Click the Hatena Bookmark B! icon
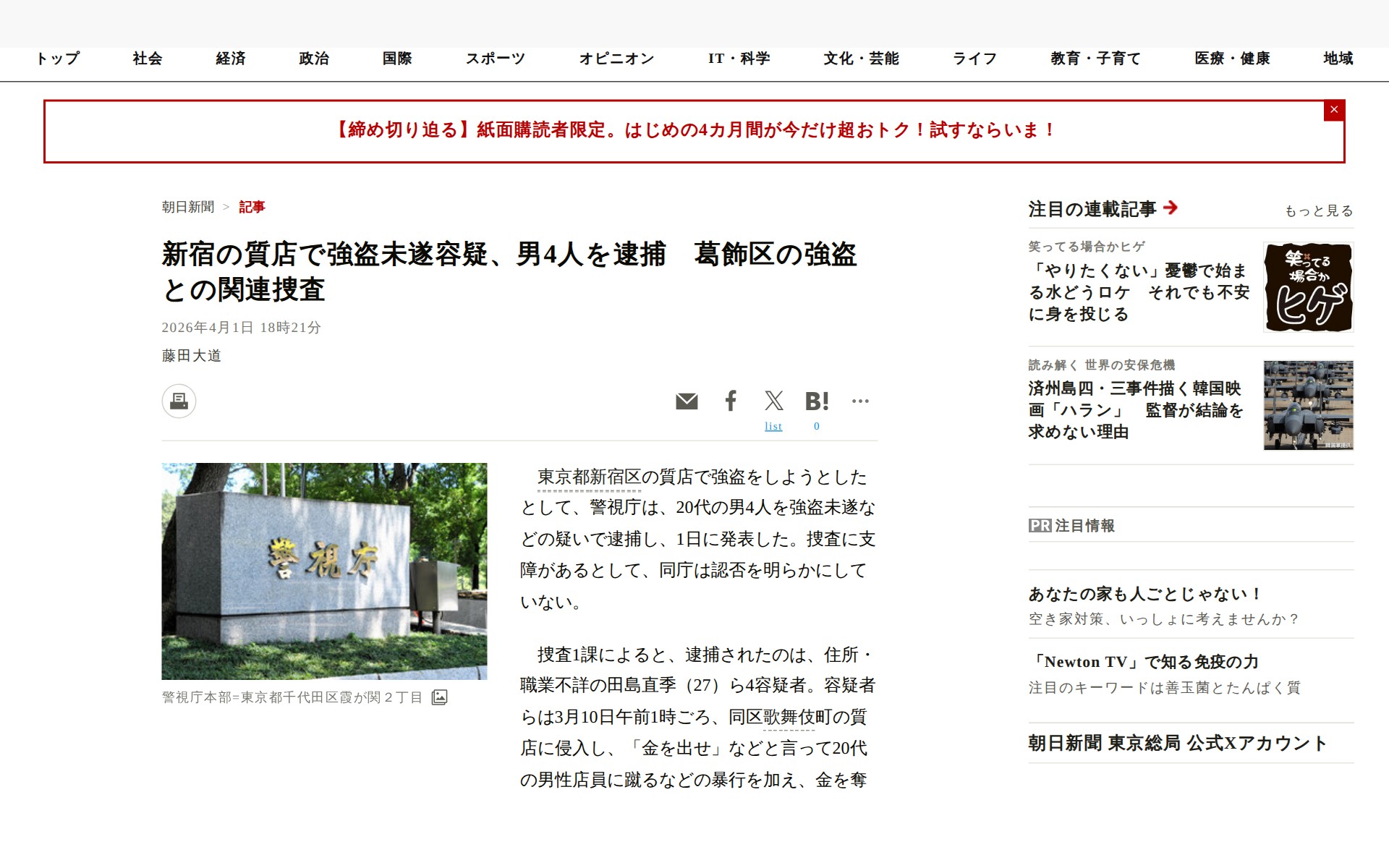Screen dimensions: 1389x868 click(817, 401)
